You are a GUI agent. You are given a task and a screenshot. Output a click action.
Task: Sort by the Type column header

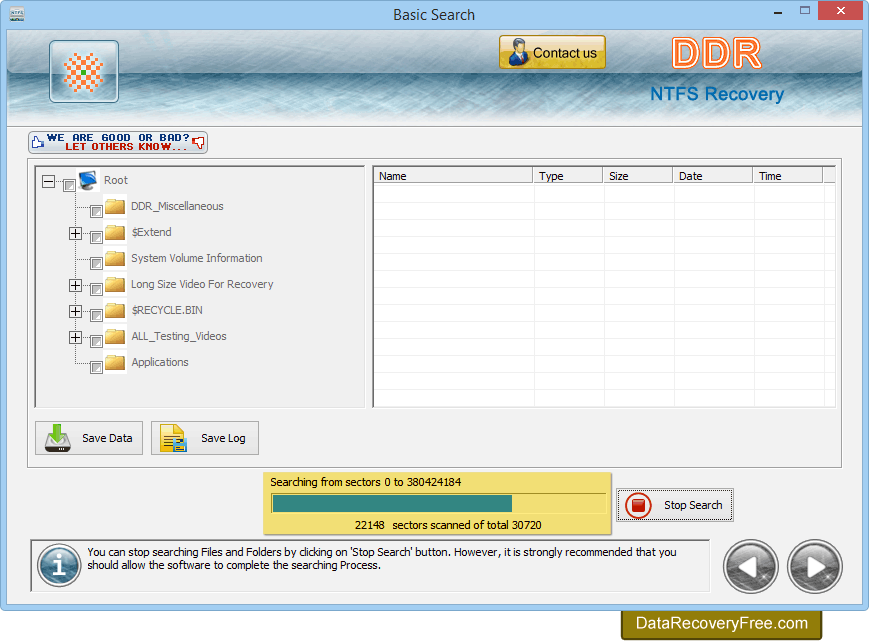[x=568, y=176]
